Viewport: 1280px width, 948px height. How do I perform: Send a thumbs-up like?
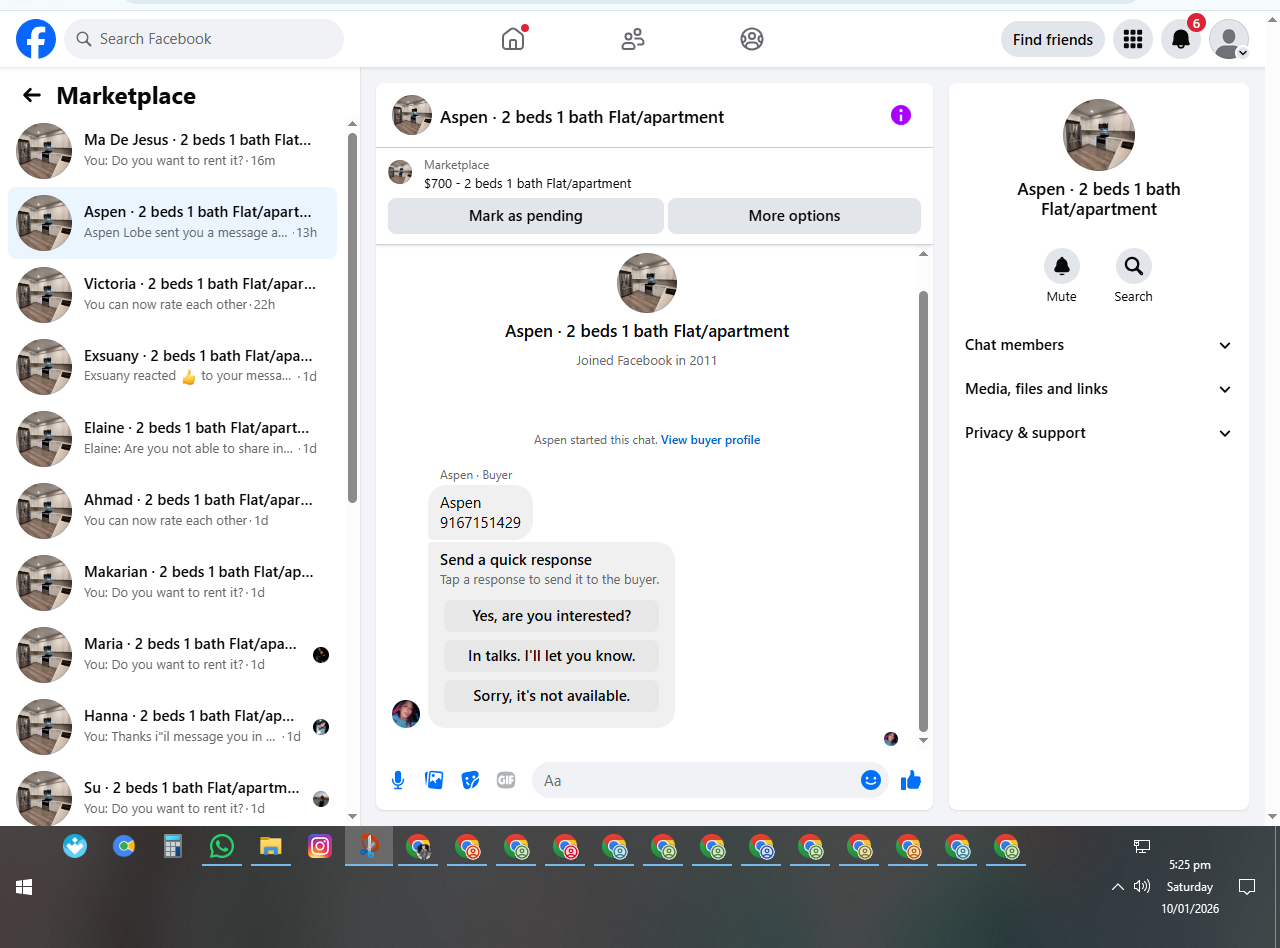910,780
